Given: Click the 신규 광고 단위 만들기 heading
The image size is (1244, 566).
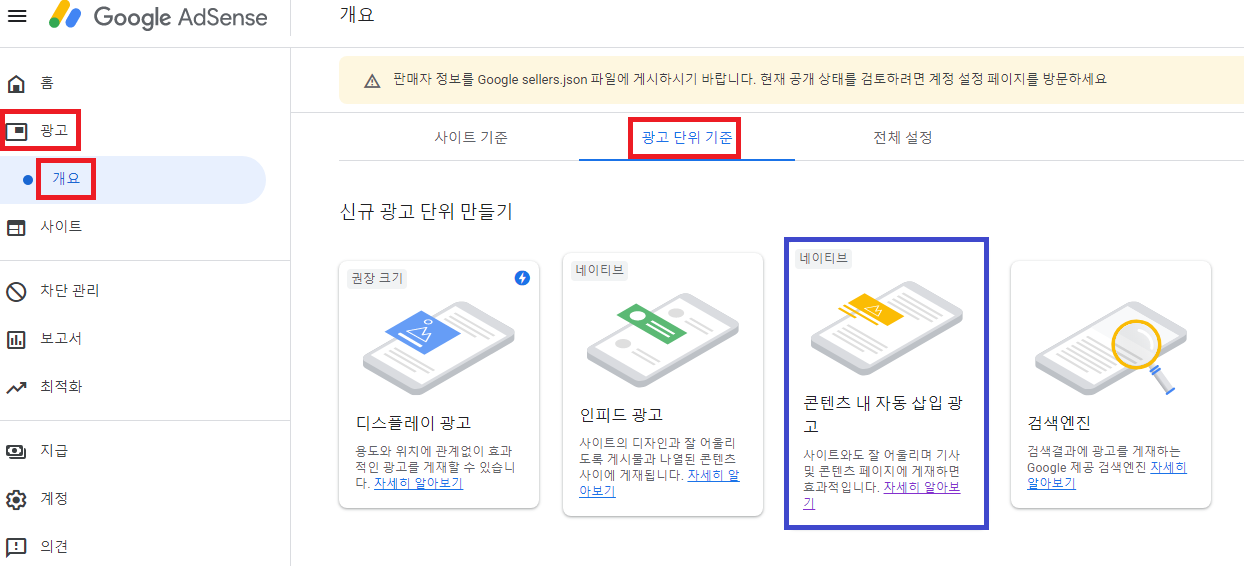Looking at the screenshot, I should pyautogui.click(x=426, y=211).
